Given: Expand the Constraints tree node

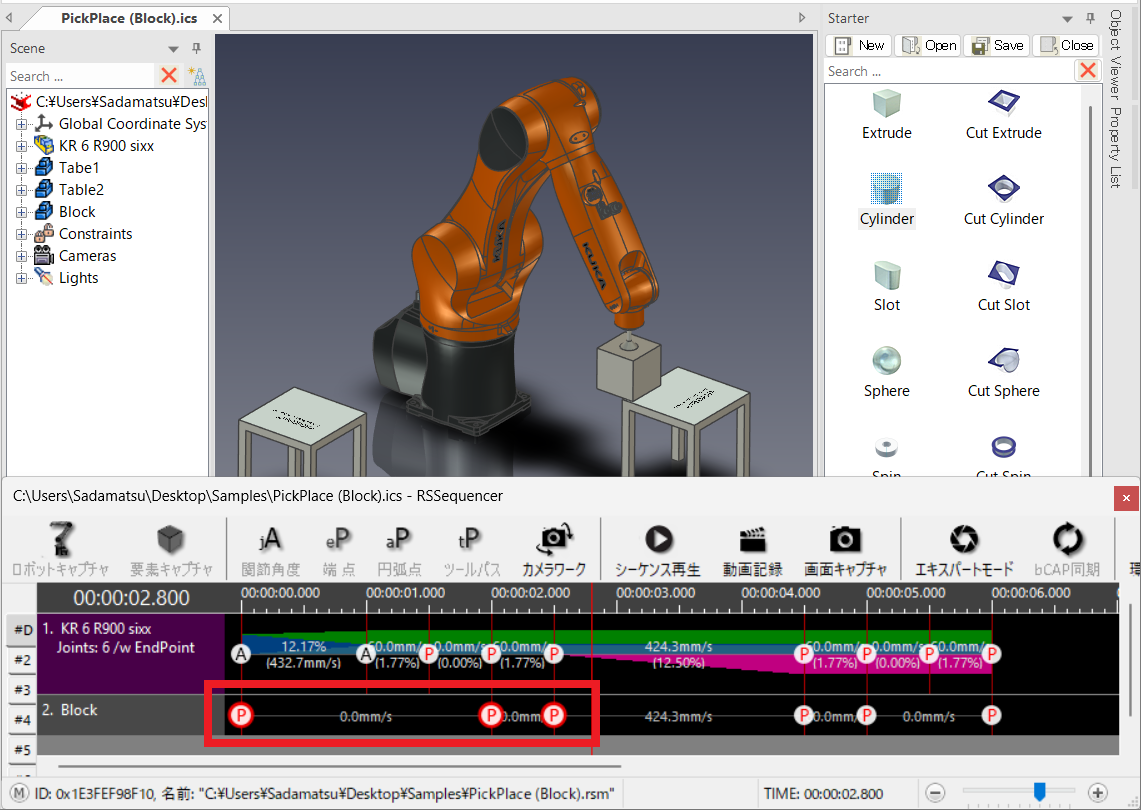Looking at the screenshot, I should 21,234.
